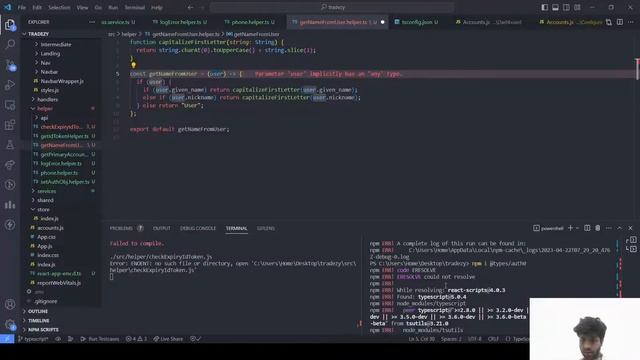Screen dimensions: 640x360
Task: Click Spaces: 2 indentation setting
Action: [451, 339]
